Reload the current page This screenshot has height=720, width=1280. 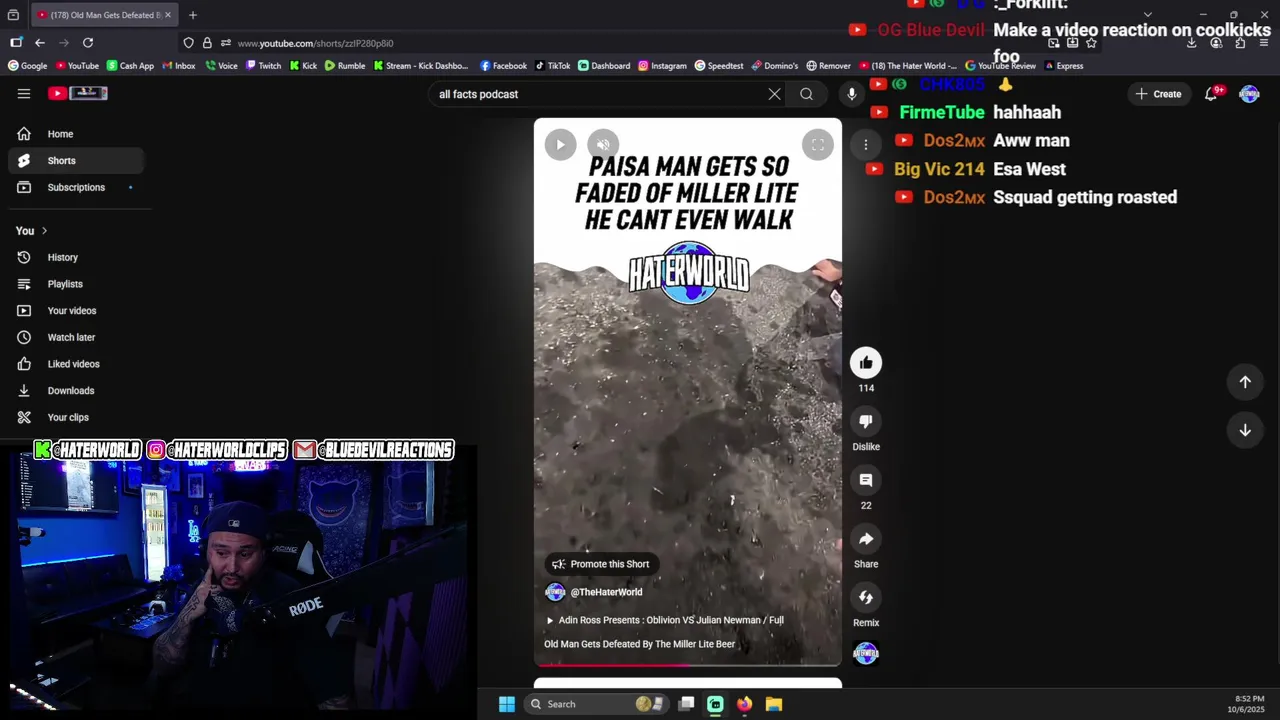pos(88,43)
